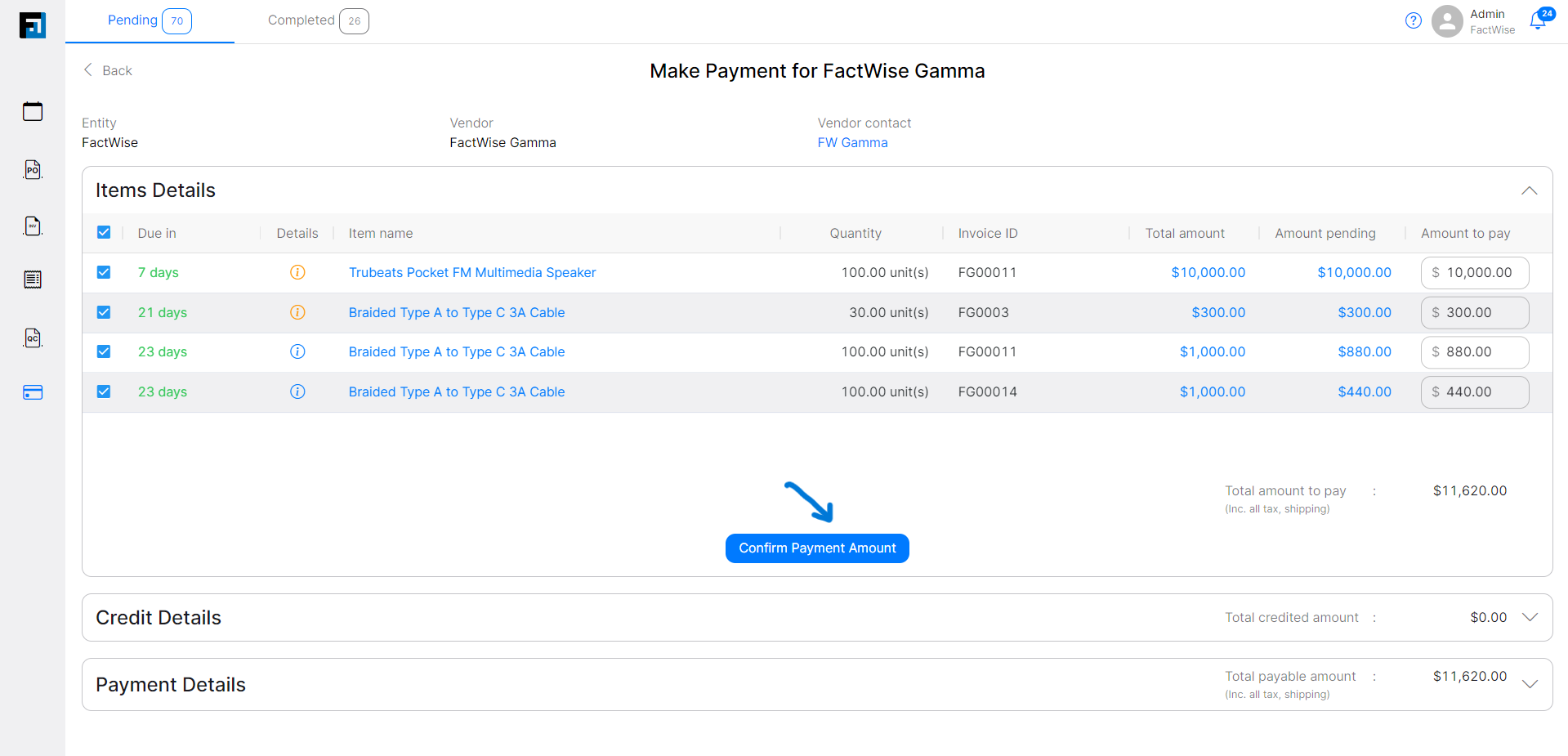Go Back to previous page
The width and height of the screenshot is (1568, 756).
(x=108, y=70)
